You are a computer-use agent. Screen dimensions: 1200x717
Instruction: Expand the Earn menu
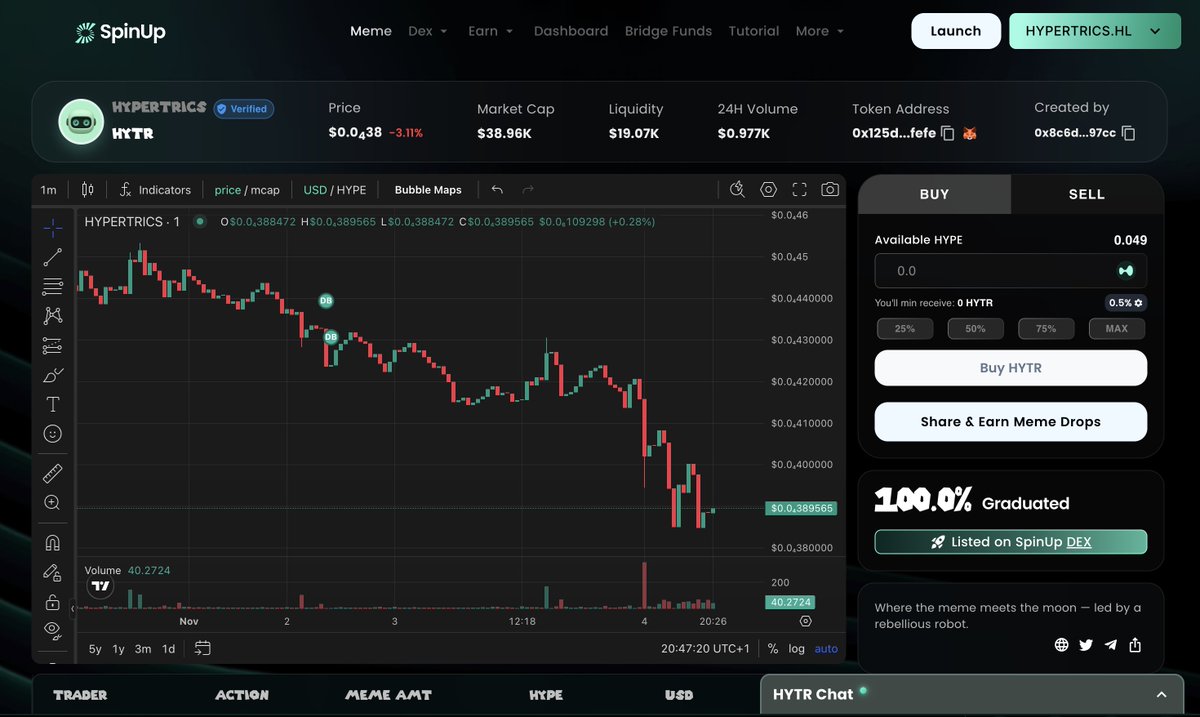coord(491,31)
